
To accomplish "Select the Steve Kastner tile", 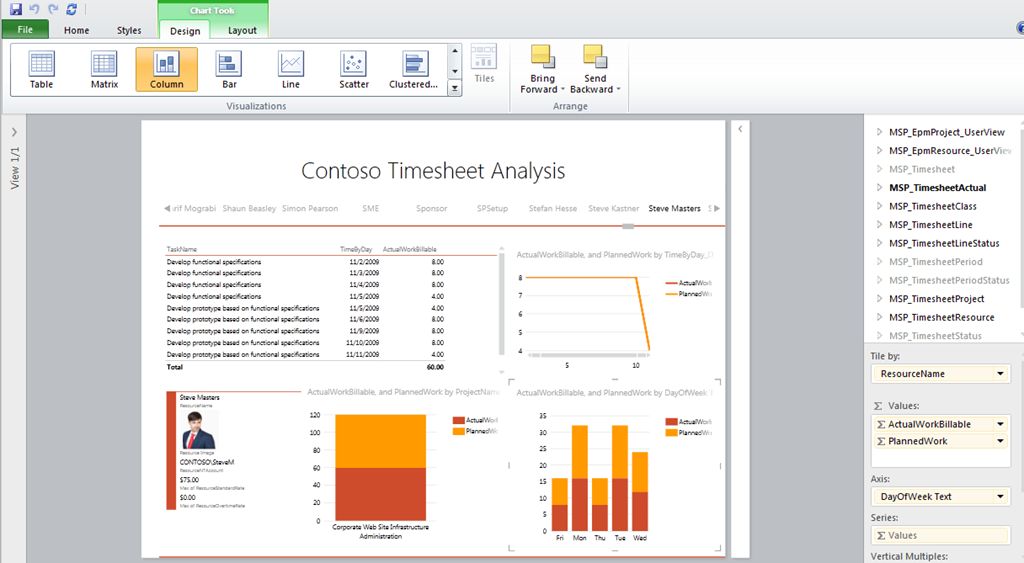I will (613, 208).
